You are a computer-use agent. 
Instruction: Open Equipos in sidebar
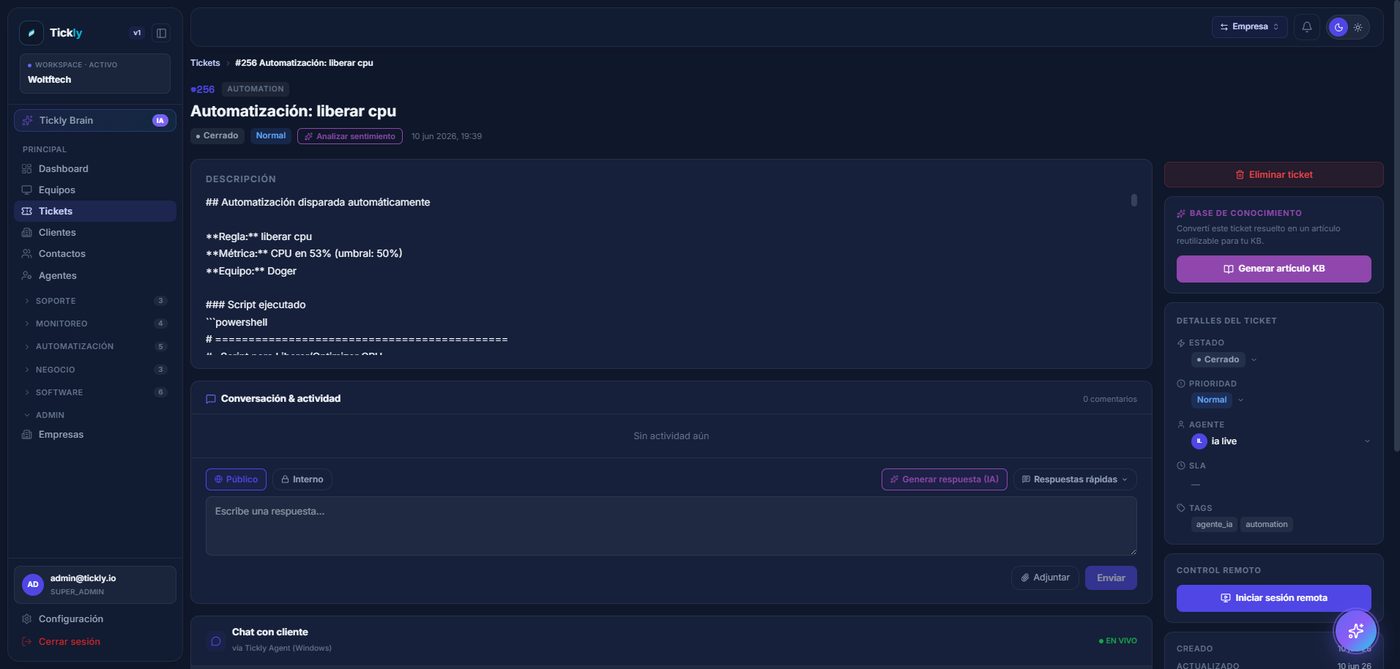(95, 190)
